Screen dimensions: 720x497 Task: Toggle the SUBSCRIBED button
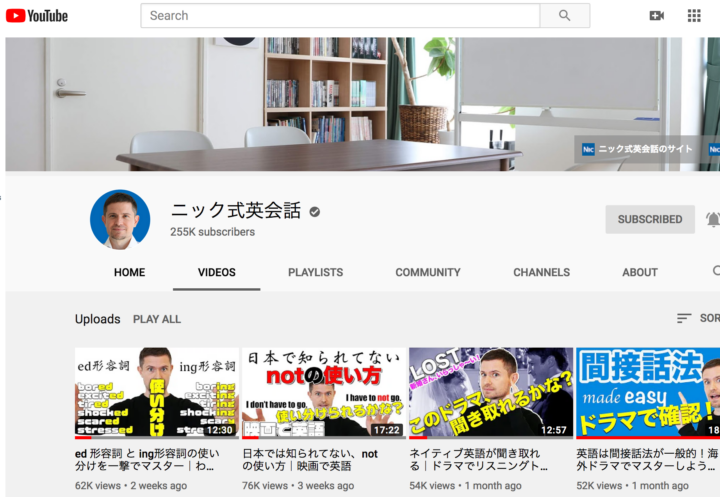coord(650,219)
